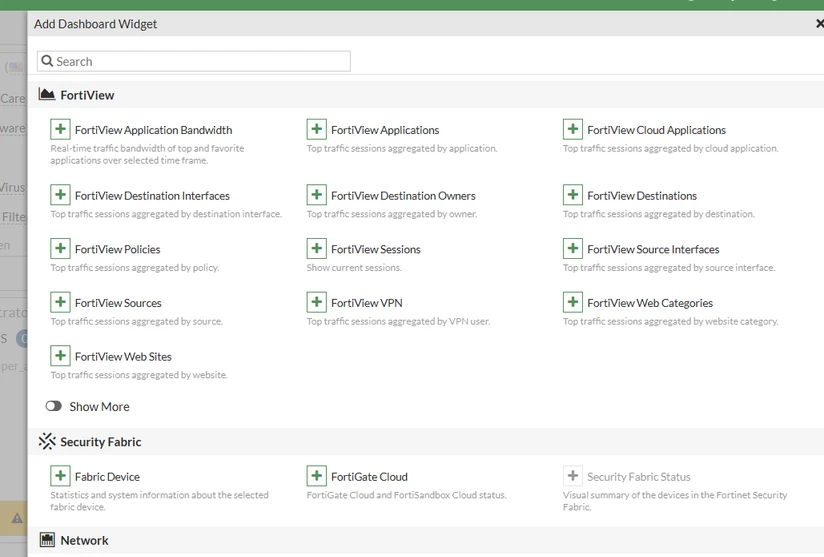
Task: Select the FortiView Sources title text
Action: [118, 303]
